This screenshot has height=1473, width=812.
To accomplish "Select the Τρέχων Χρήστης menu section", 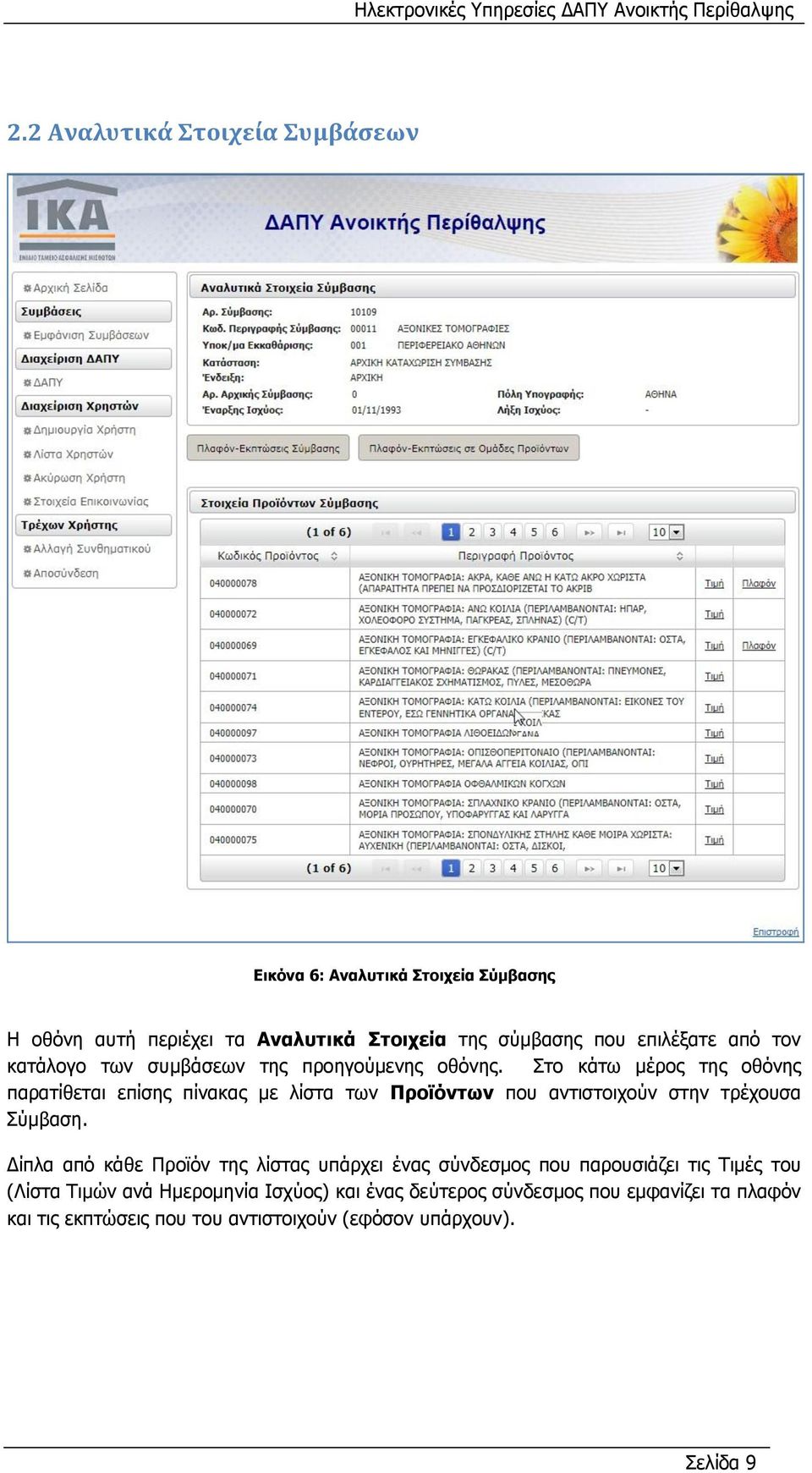I will (x=94, y=525).
